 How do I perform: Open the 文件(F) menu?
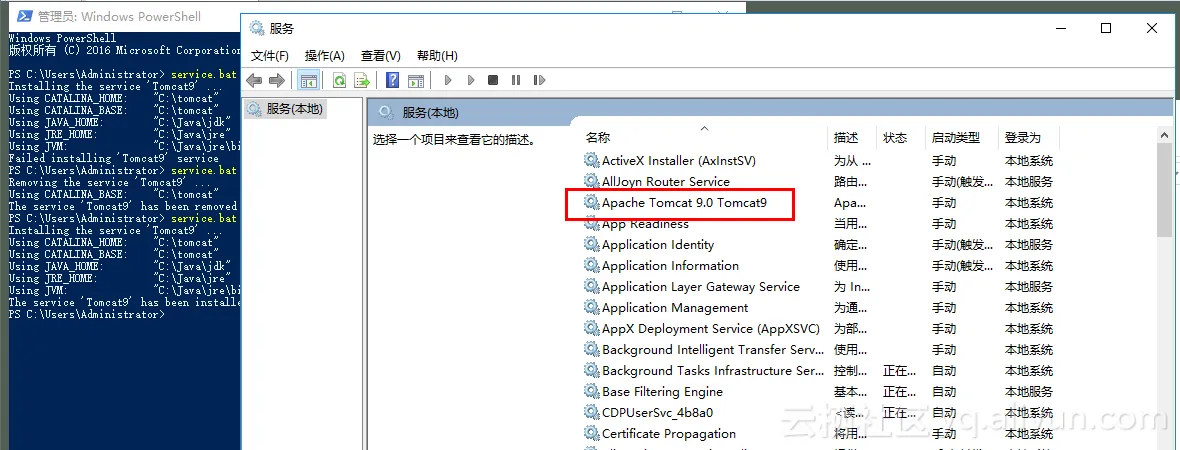pyautogui.click(x=269, y=56)
